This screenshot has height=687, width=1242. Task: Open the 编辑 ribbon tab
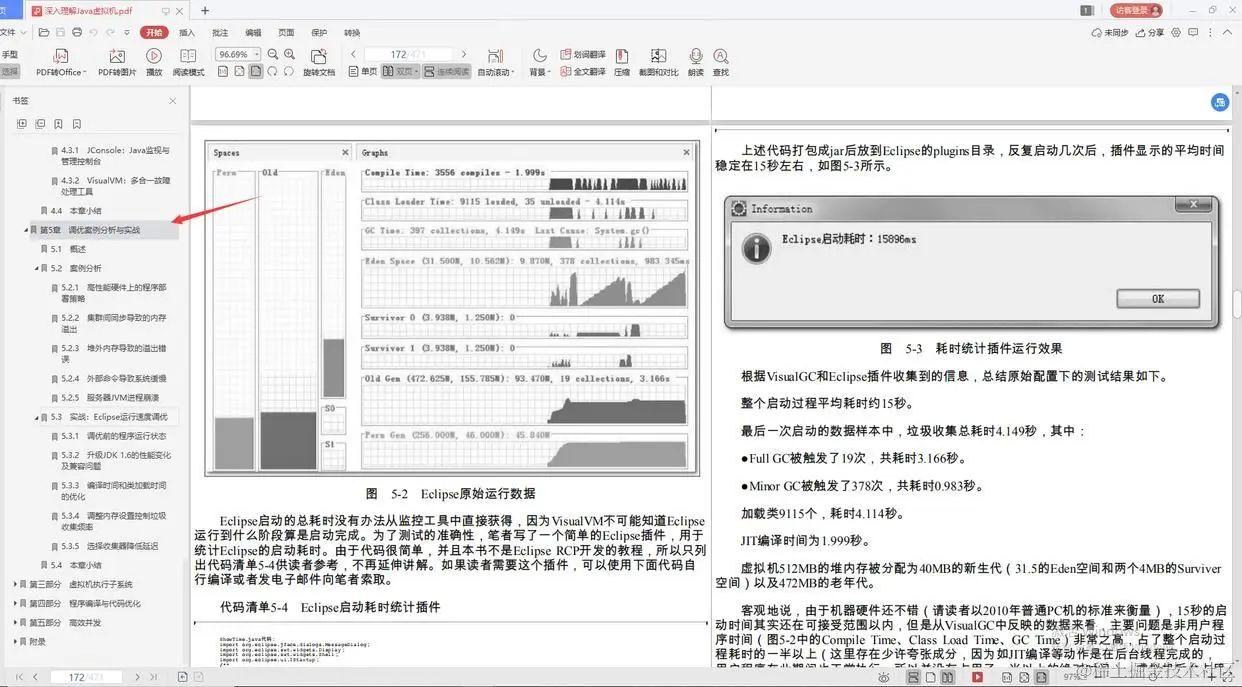coord(253,32)
